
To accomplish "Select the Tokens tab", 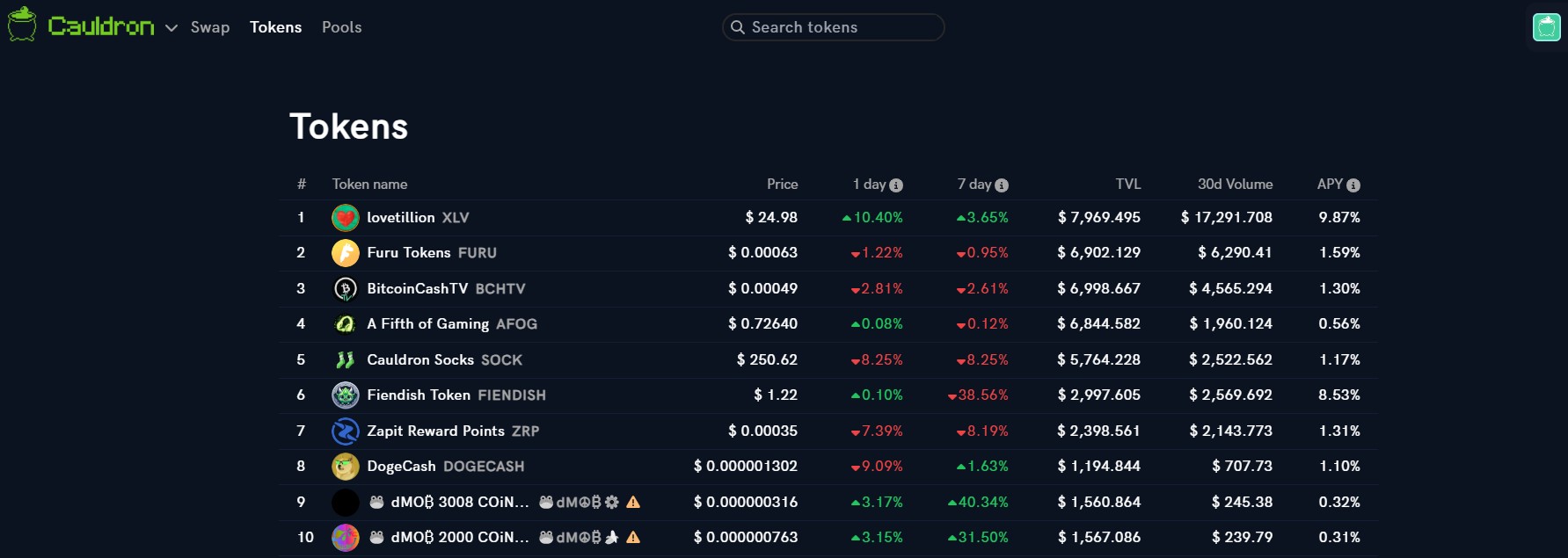I will (275, 27).
